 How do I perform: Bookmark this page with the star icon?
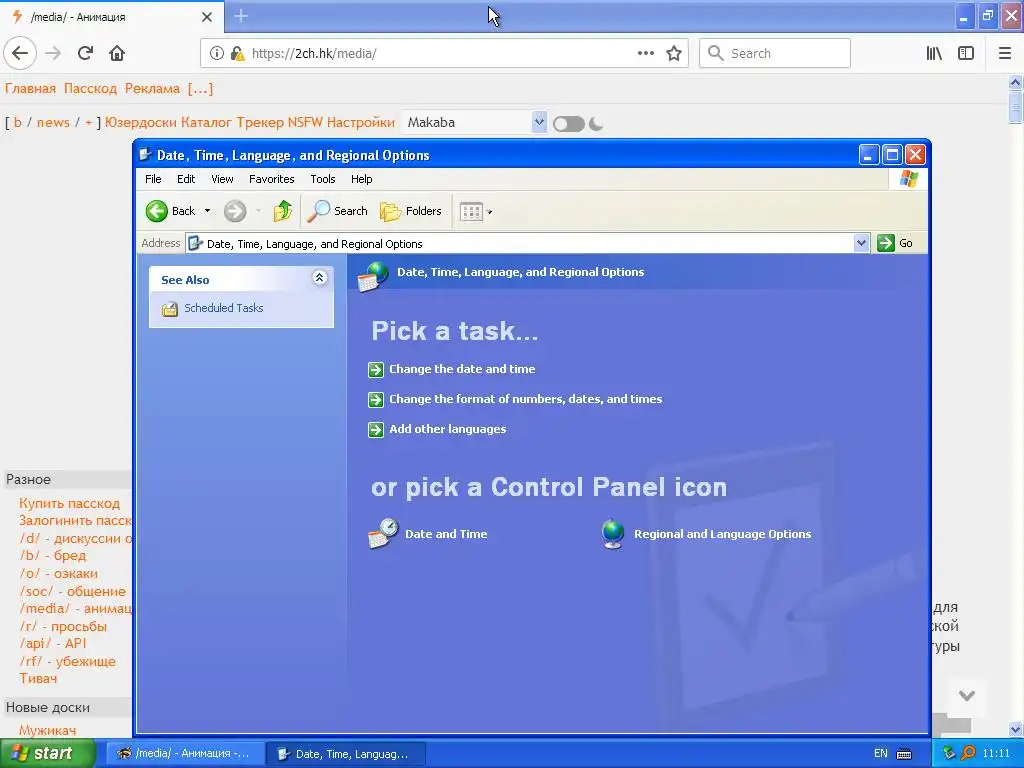tap(674, 53)
